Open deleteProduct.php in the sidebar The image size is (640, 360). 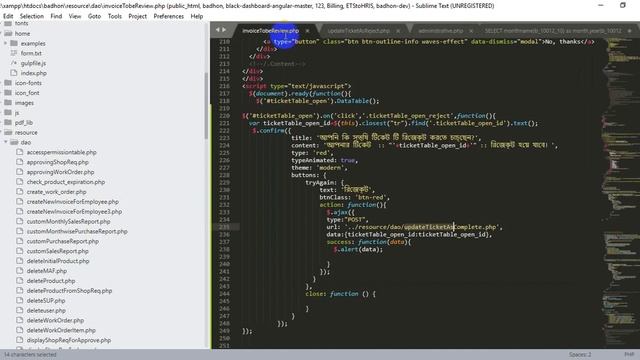(x=51, y=281)
